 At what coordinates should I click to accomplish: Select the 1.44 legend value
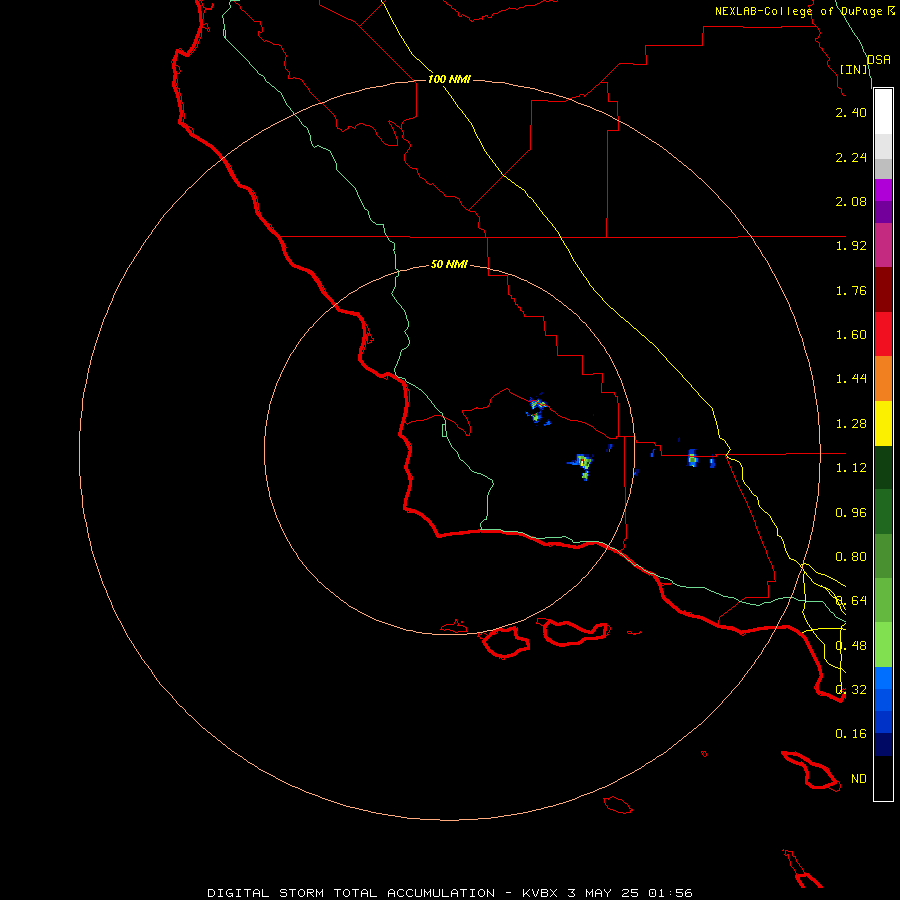tap(851, 379)
